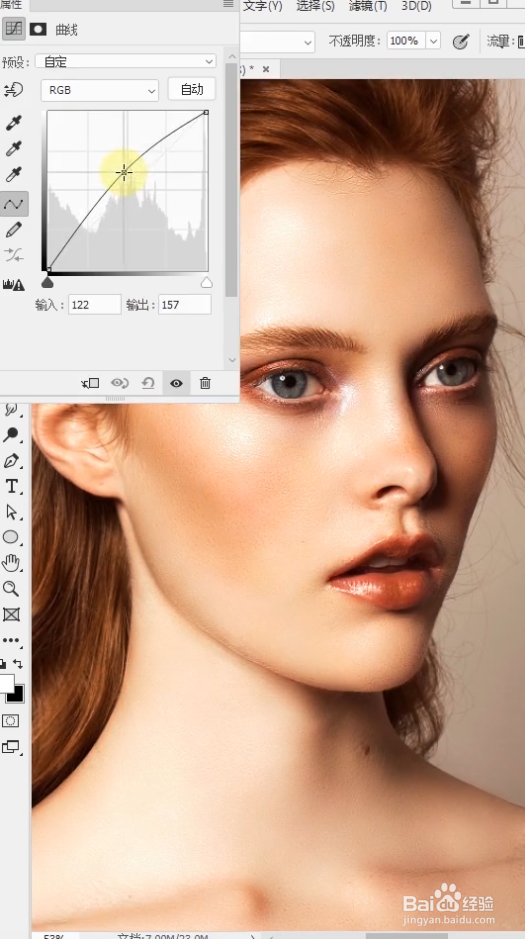Screen dimensions: 525x939
Task: Choose edit points curve mode
Action: (x=13, y=204)
